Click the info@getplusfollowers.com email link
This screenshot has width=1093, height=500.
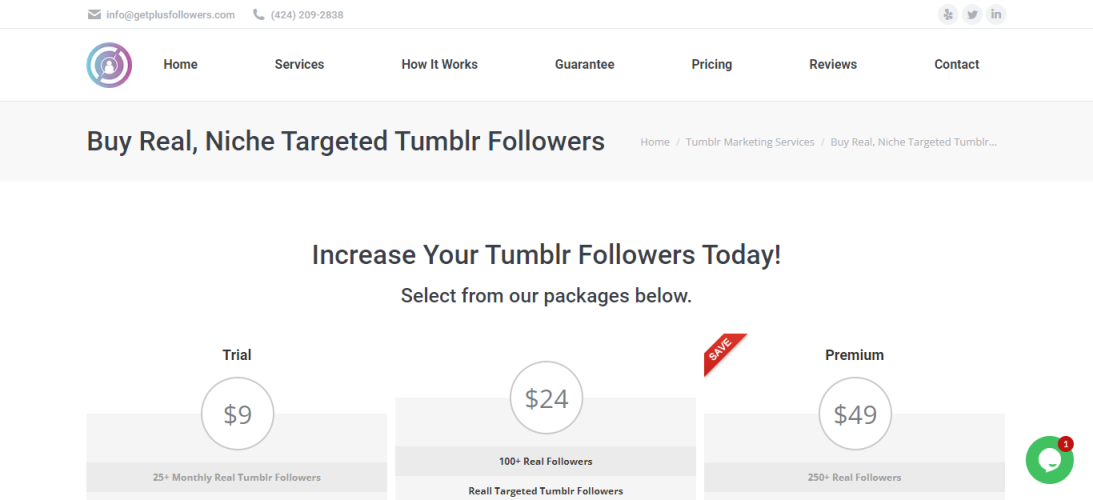pos(170,15)
